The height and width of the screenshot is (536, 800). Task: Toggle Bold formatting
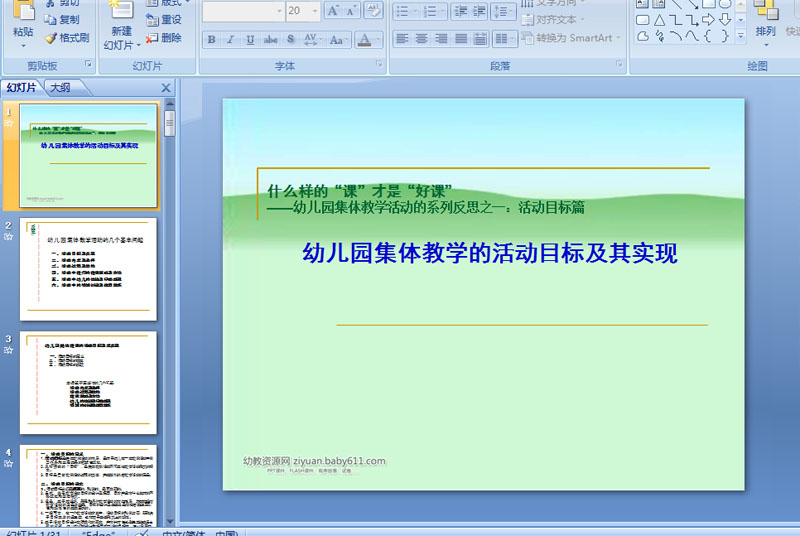pos(211,39)
